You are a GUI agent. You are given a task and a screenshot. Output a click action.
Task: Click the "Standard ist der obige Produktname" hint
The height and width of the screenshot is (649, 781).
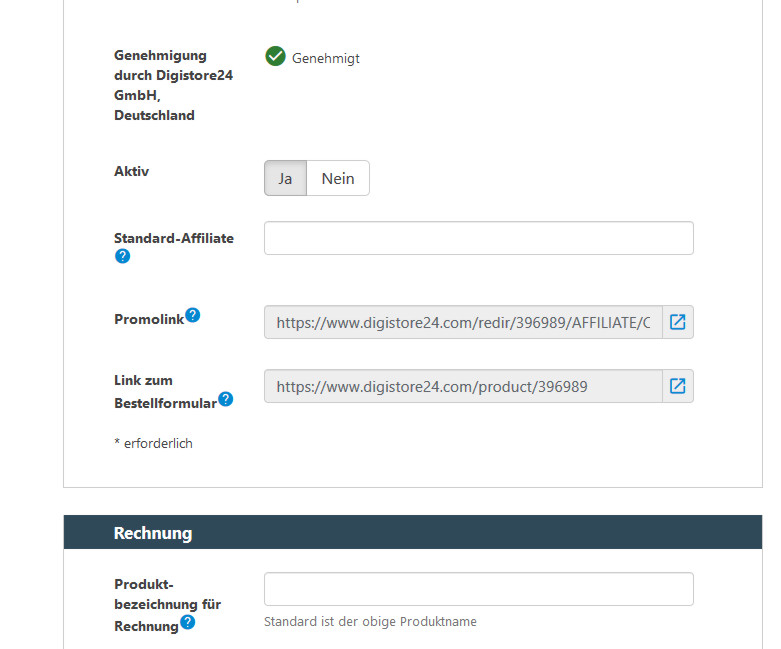tap(370, 622)
